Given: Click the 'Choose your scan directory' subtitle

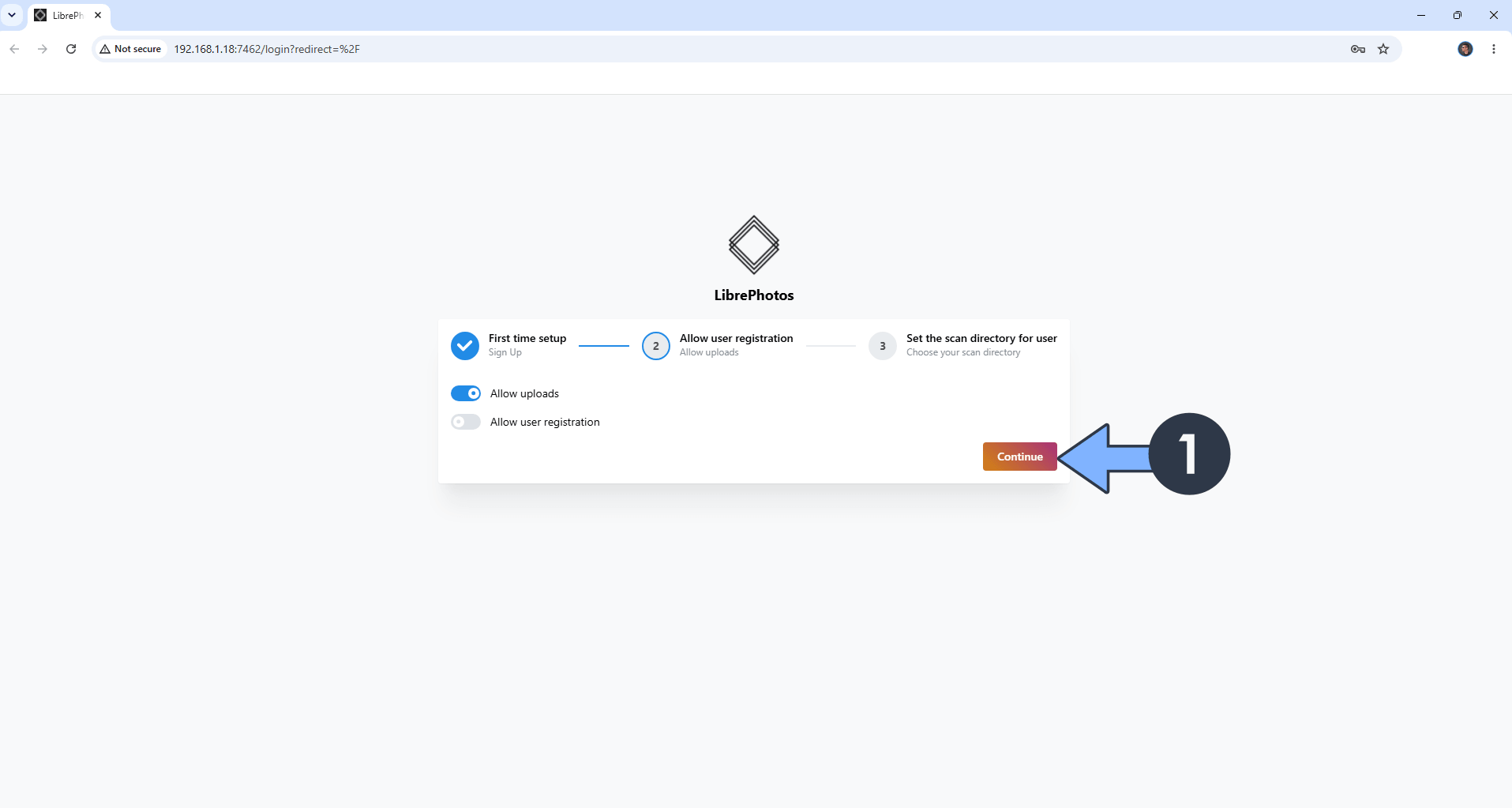Looking at the screenshot, I should coord(963,352).
